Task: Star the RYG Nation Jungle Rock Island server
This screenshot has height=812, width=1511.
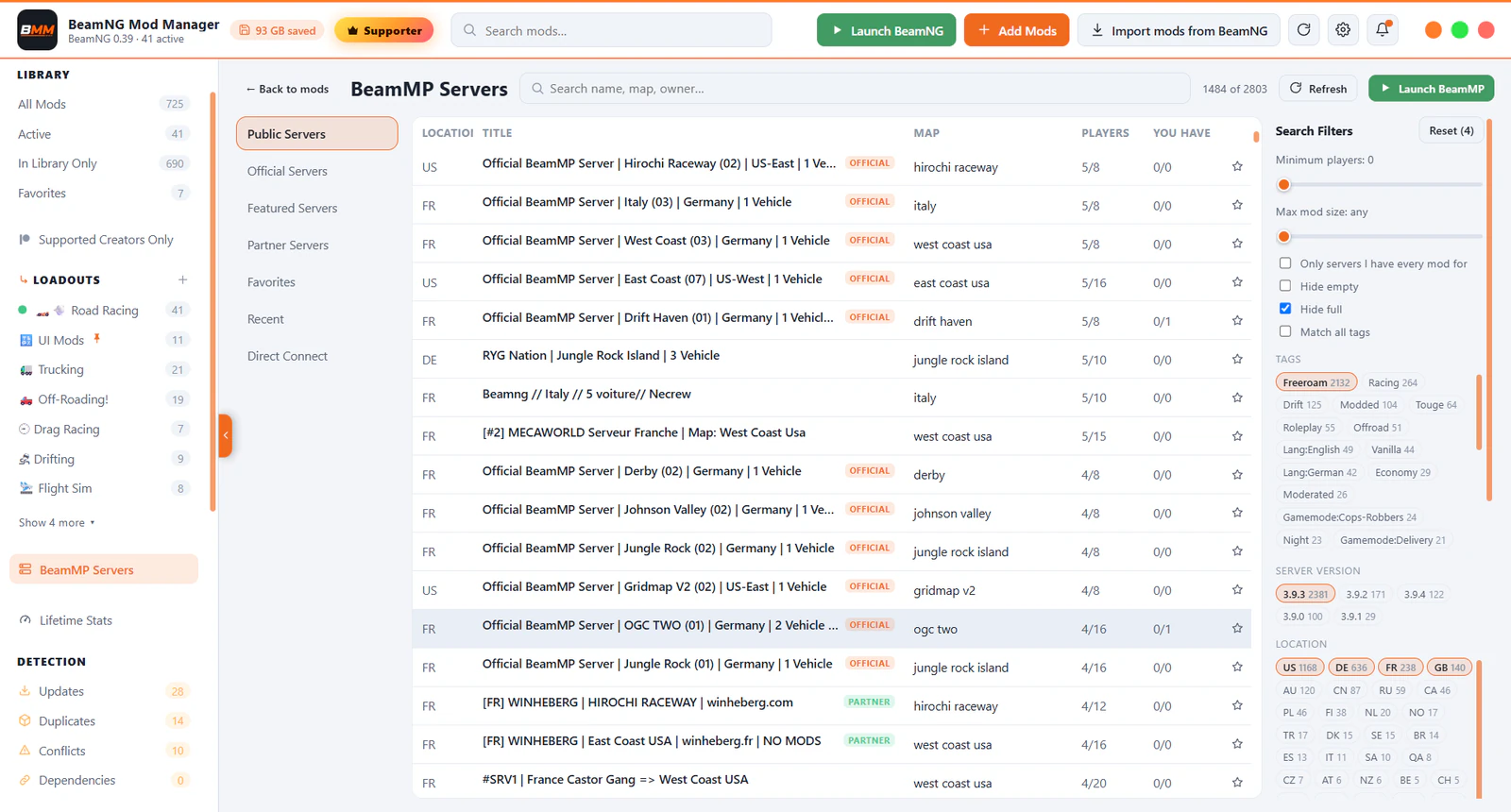Action: [x=1237, y=359]
